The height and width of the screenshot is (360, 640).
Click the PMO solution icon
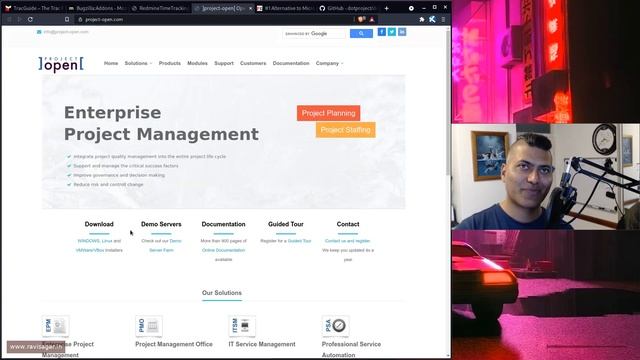tap(149, 326)
